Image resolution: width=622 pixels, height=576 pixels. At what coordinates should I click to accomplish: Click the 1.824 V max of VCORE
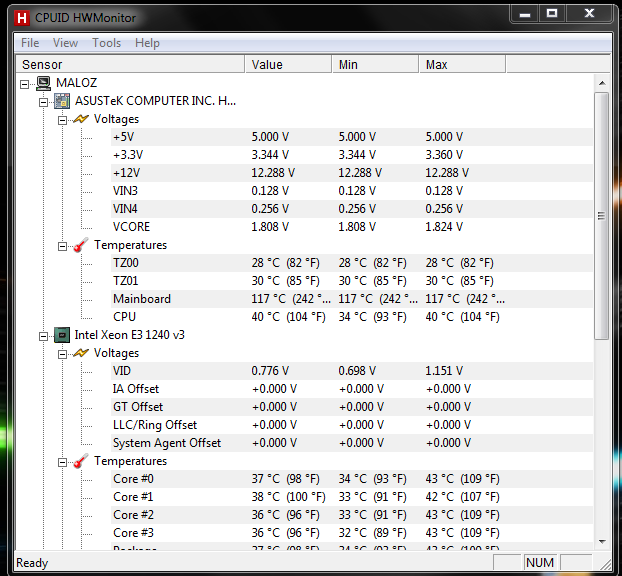[x=444, y=227]
